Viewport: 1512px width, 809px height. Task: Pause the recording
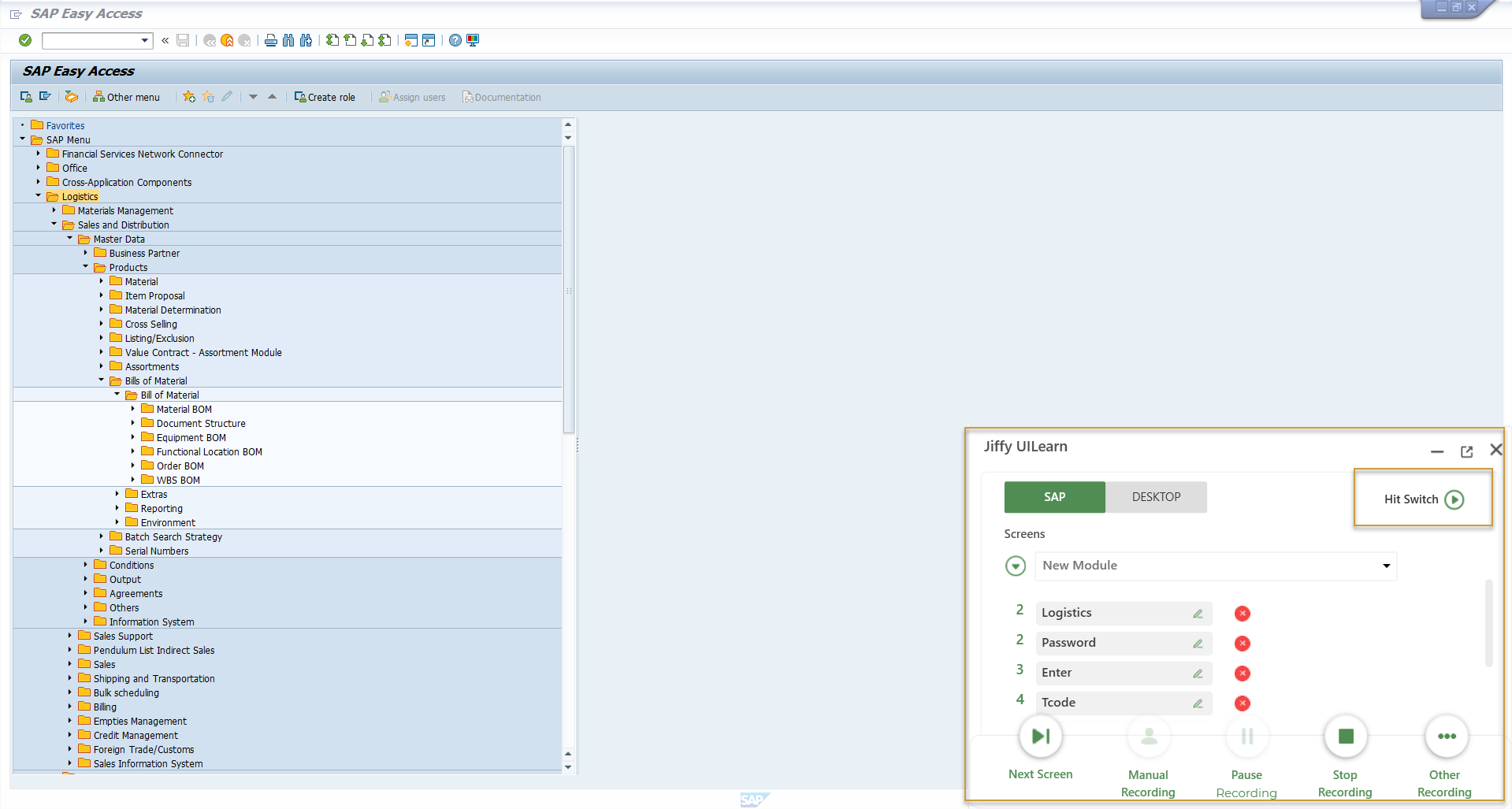[1246, 737]
